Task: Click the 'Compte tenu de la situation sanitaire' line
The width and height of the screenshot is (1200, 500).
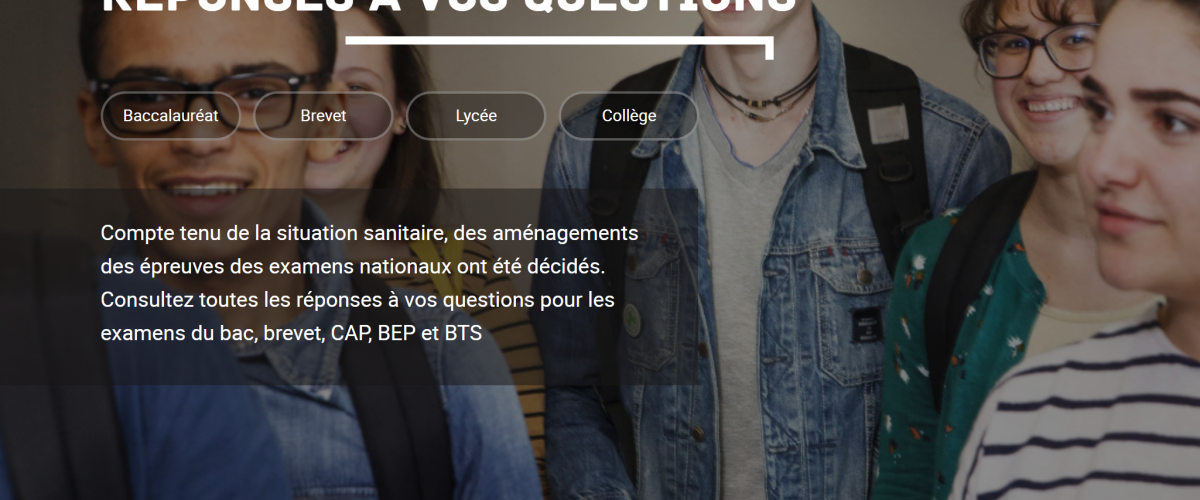Action: tap(369, 233)
